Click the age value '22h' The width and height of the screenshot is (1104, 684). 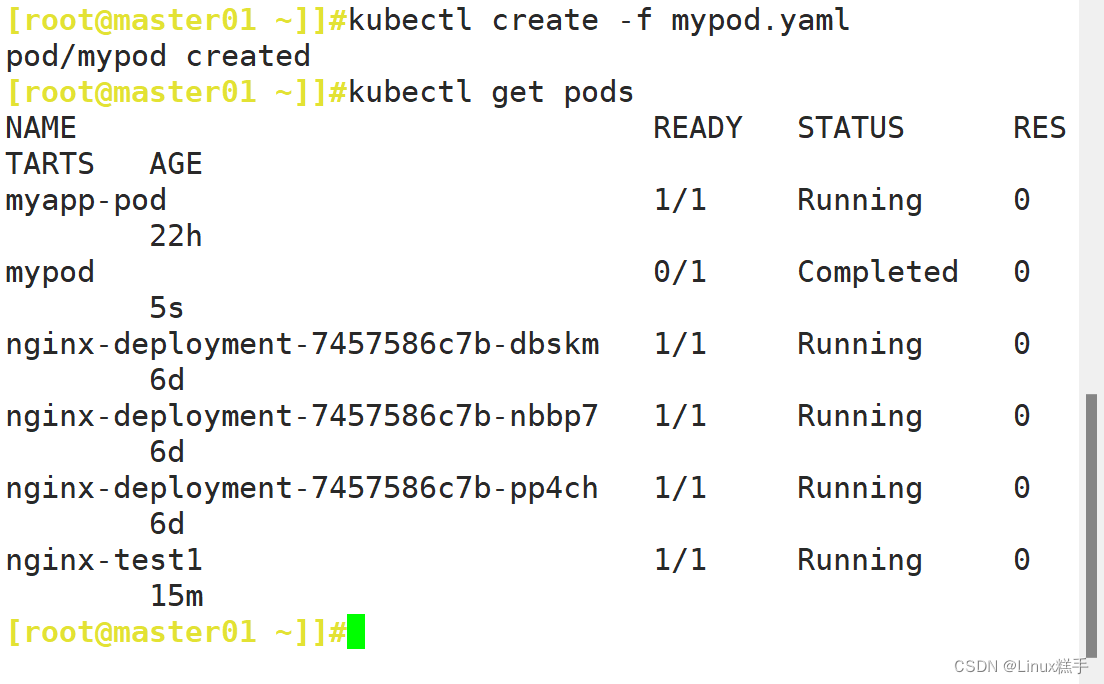pos(176,236)
